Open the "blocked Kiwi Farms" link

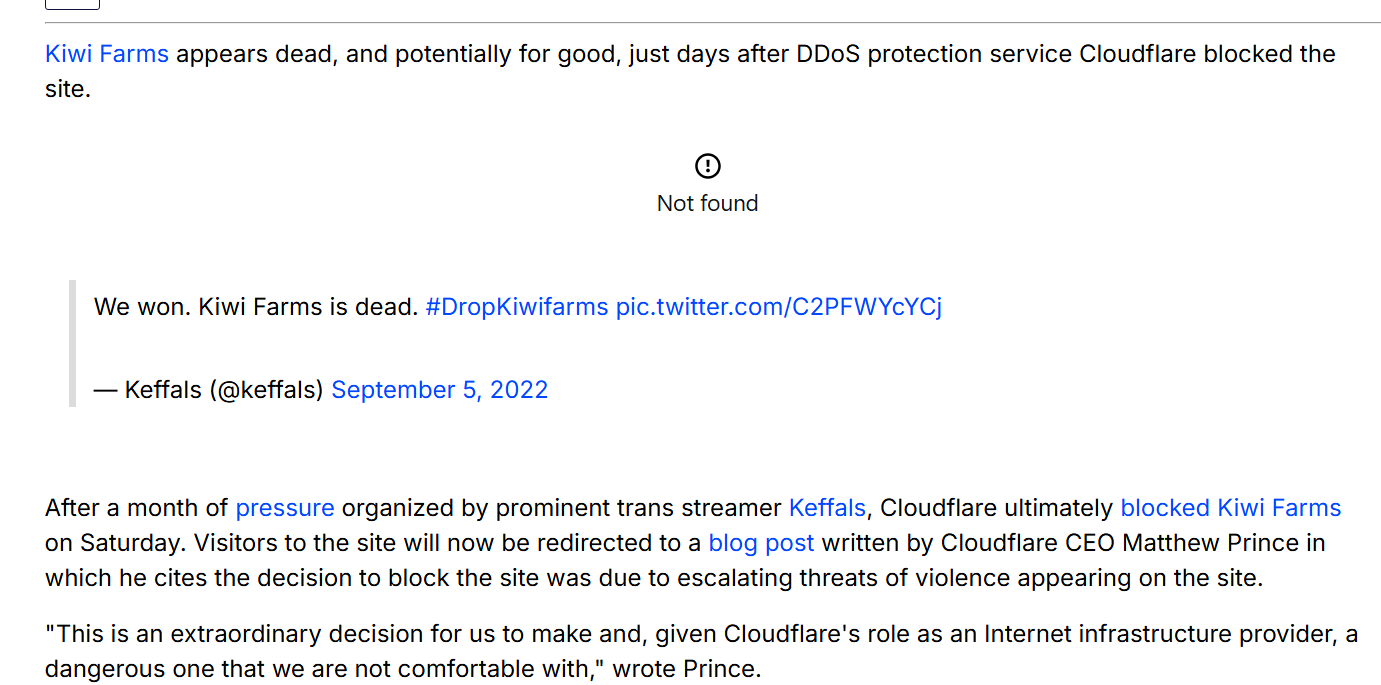click(x=1230, y=507)
